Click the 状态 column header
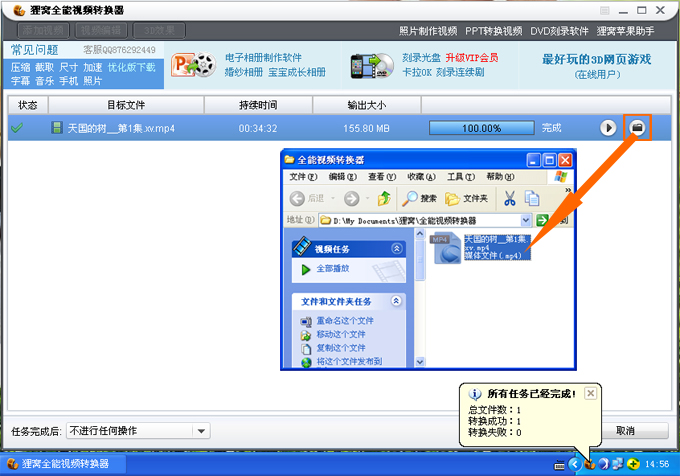 tap(27, 105)
